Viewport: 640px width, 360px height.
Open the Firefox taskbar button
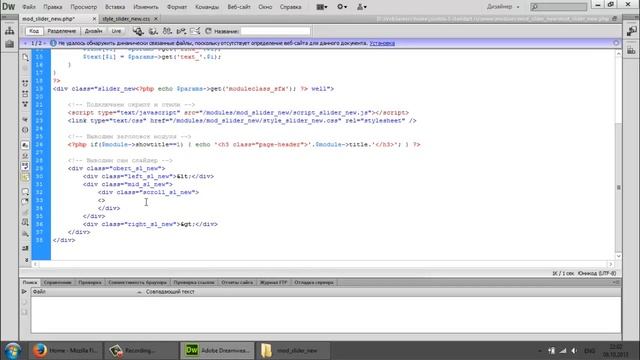tap(65, 350)
